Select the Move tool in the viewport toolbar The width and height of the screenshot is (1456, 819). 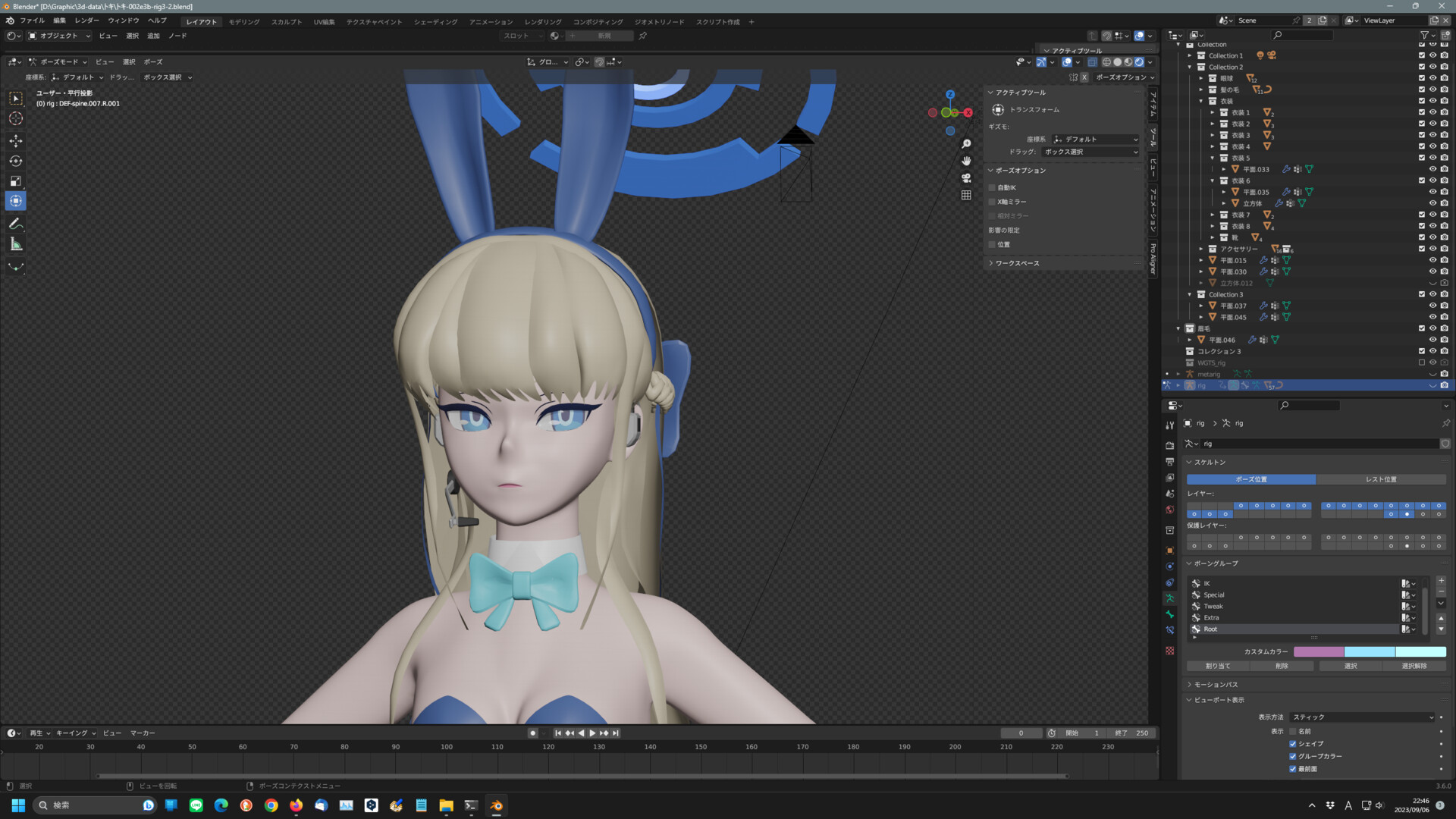[x=15, y=141]
